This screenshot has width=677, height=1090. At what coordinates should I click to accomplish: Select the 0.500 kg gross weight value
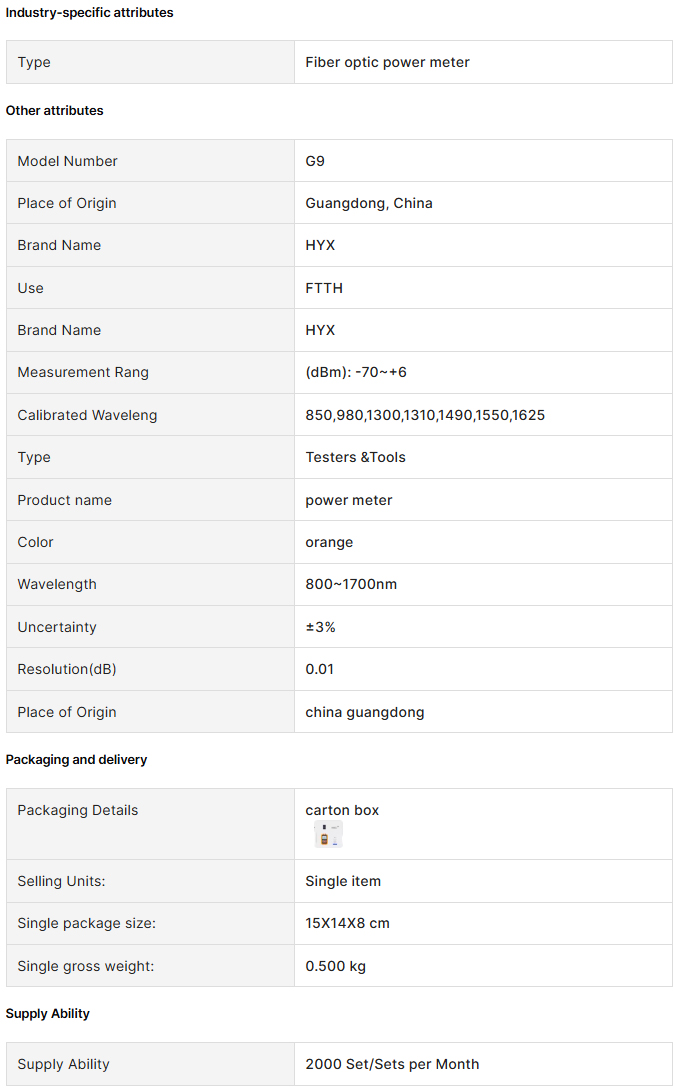coord(336,966)
